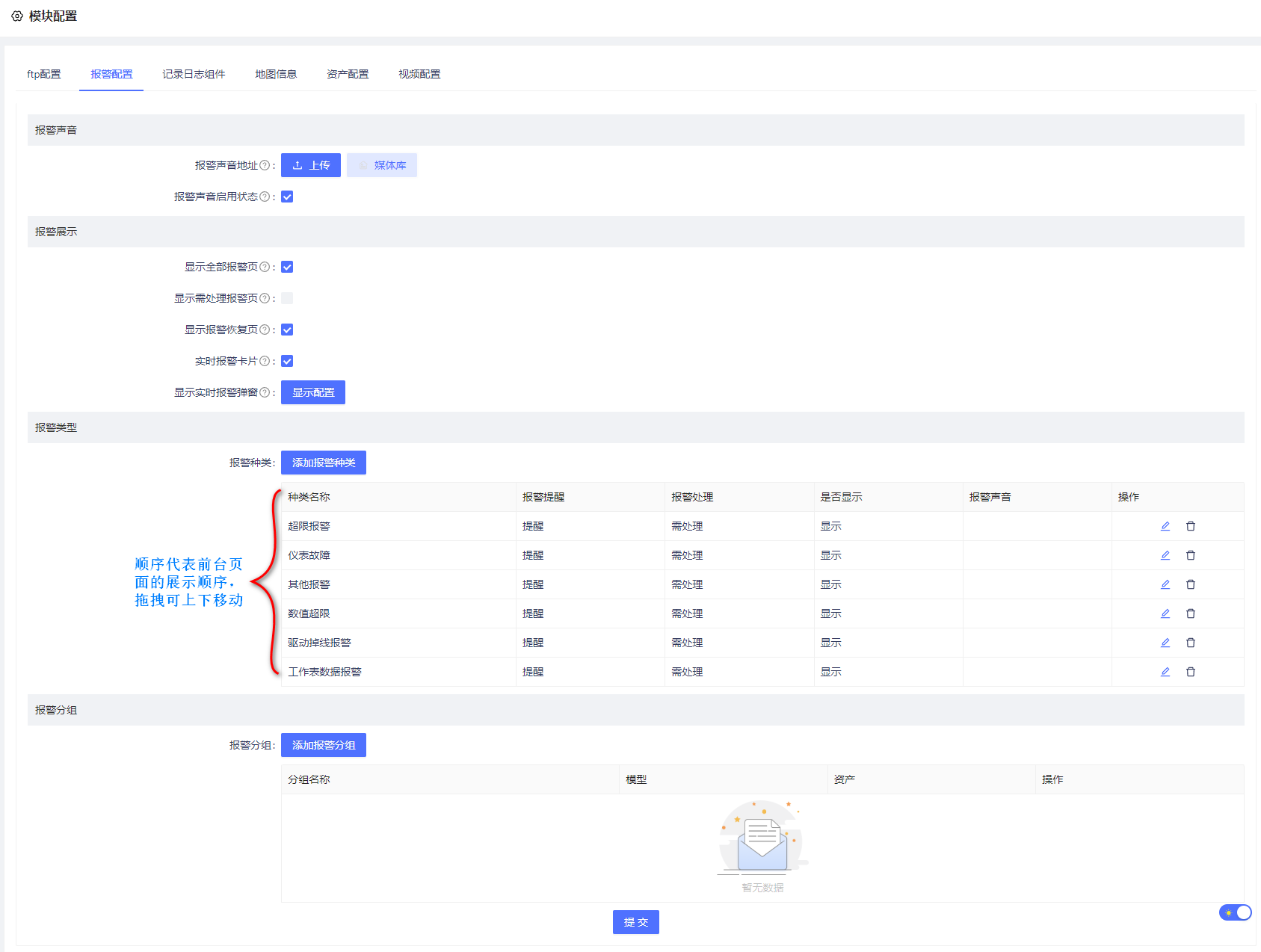
Task: Edit the 超限报警 alarm type
Action: click(1165, 526)
